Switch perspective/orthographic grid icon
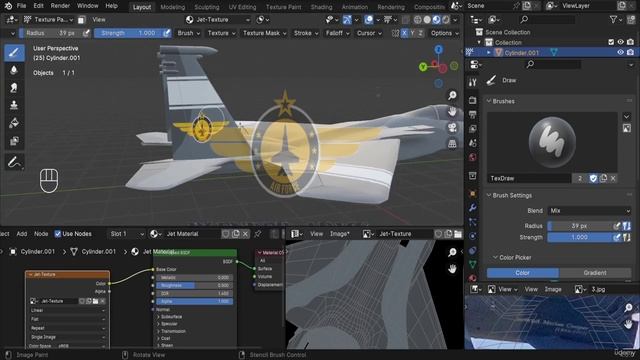Image resolution: width=640 pixels, height=360 pixels. [x=452, y=144]
